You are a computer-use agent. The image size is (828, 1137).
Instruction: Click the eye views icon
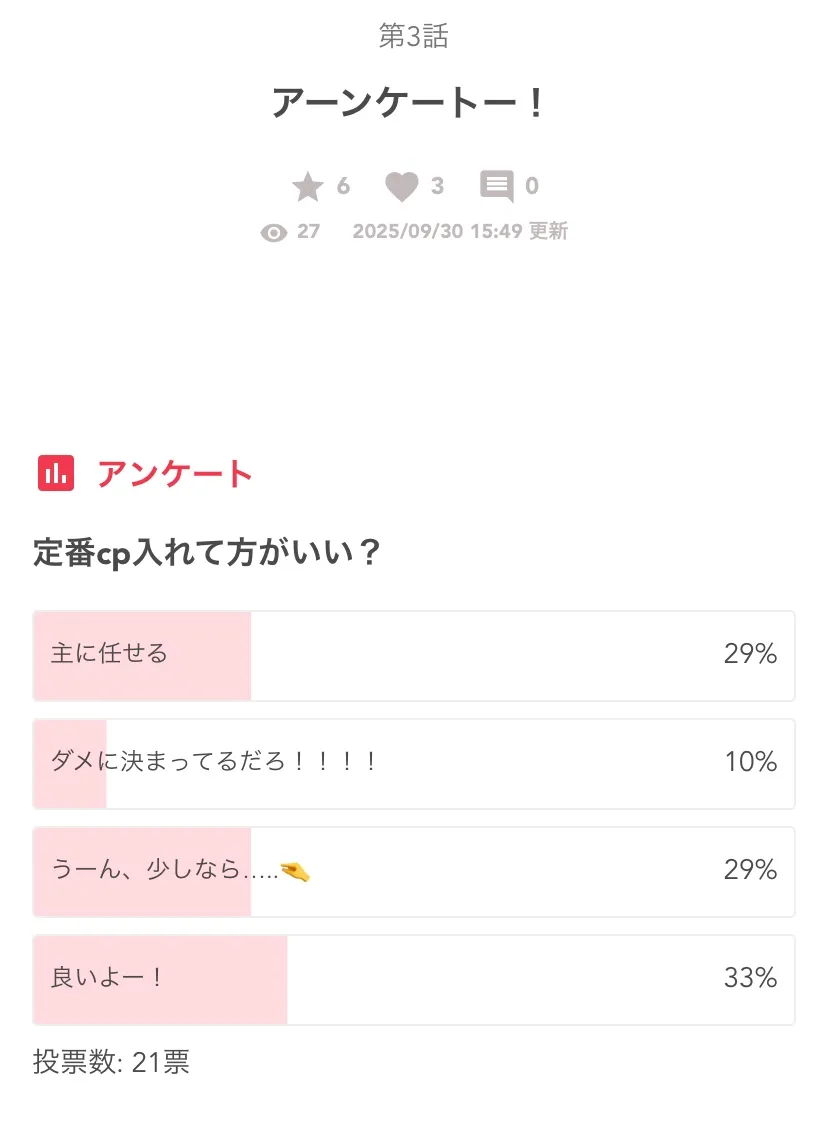[273, 233]
